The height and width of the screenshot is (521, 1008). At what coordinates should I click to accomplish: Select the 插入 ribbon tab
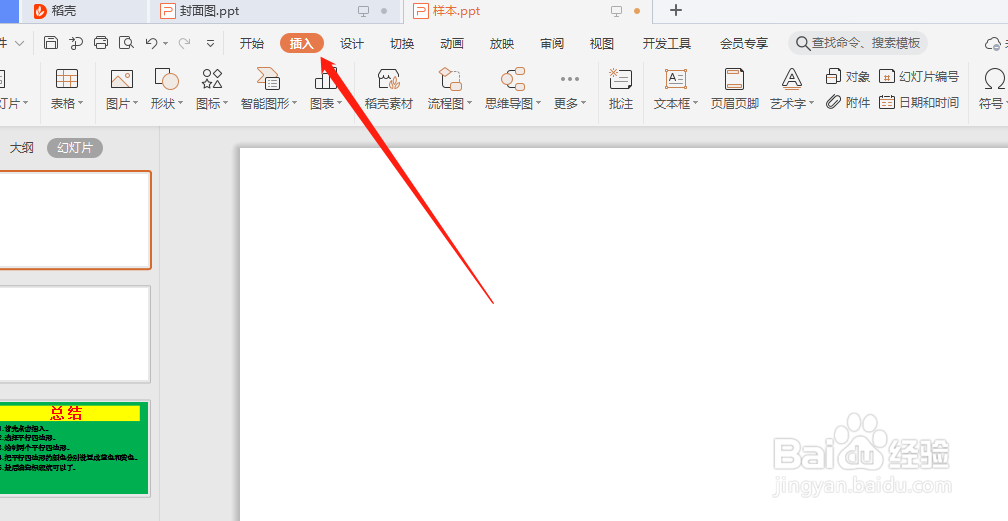point(302,44)
